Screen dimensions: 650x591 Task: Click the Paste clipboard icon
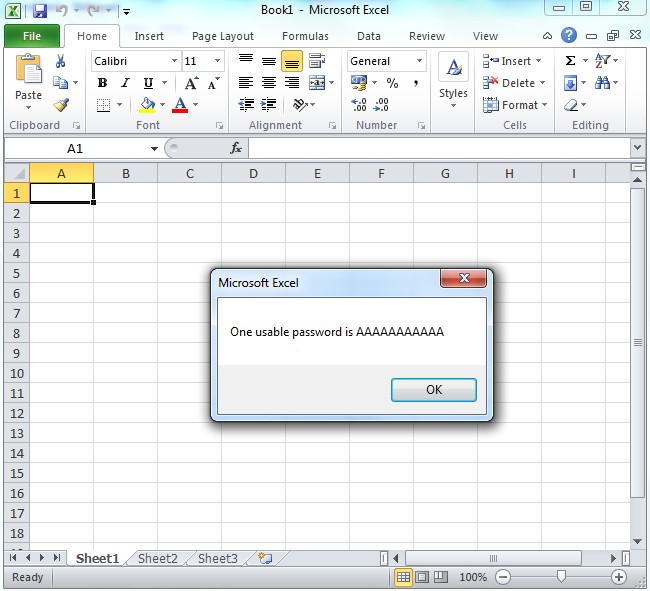[x=28, y=70]
